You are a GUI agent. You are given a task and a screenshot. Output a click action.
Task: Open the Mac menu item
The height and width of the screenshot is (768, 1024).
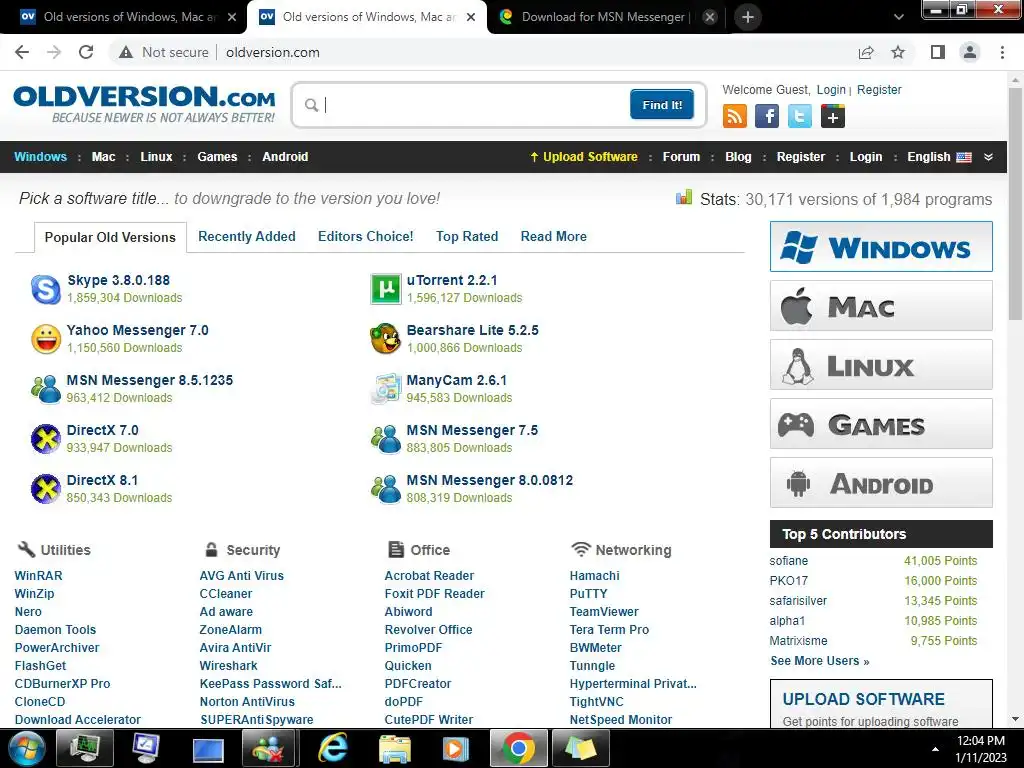[x=103, y=157]
